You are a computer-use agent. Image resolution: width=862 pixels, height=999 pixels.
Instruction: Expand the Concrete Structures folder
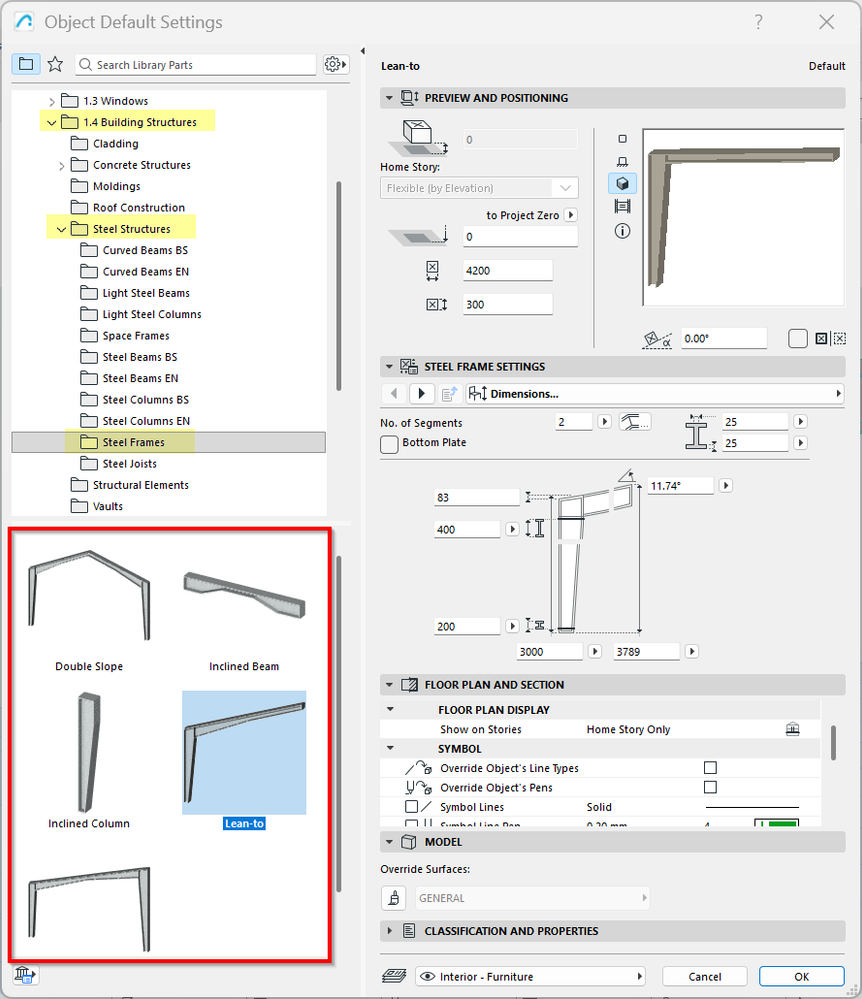tap(61, 166)
